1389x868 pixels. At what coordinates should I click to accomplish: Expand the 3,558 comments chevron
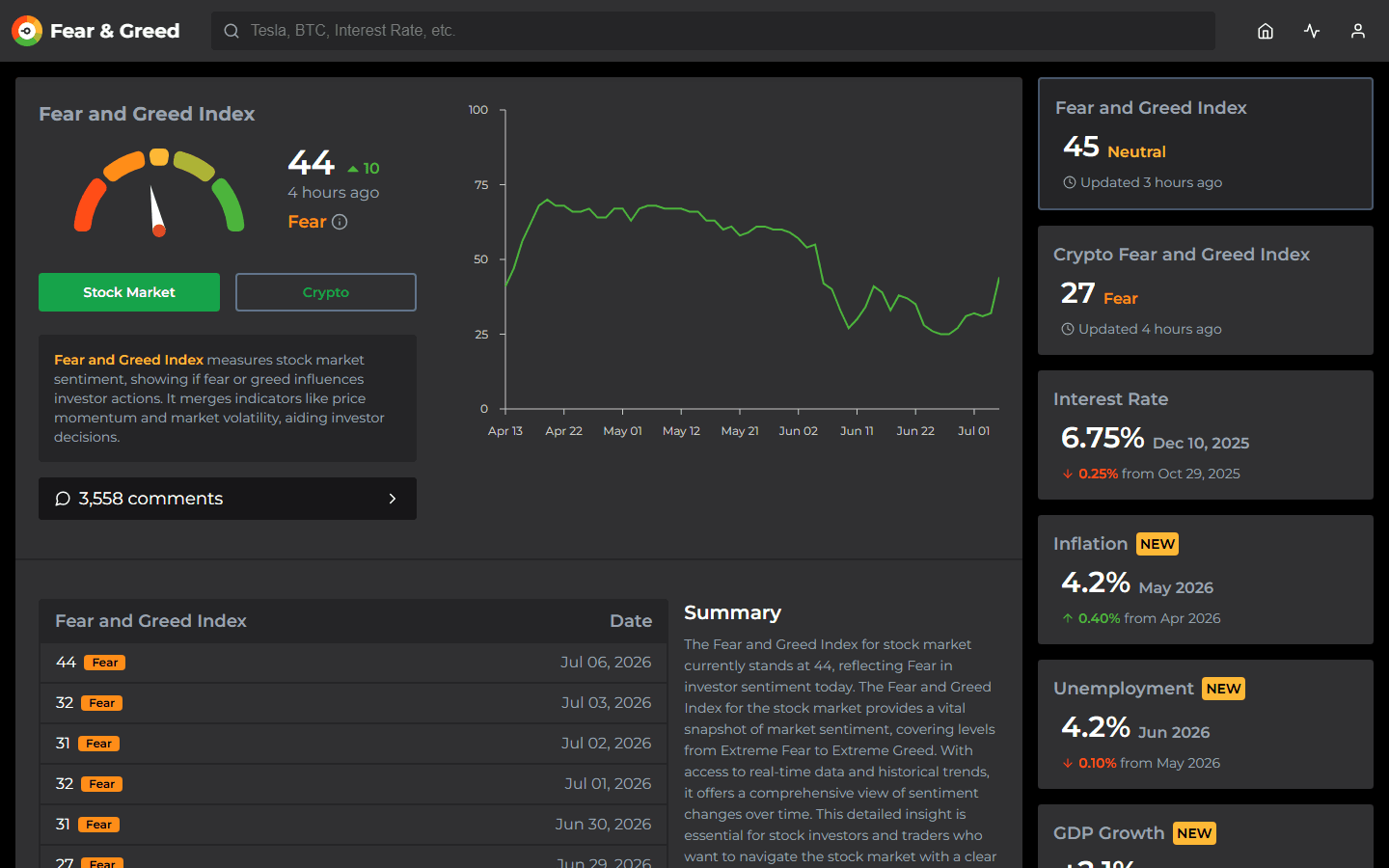[393, 499]
